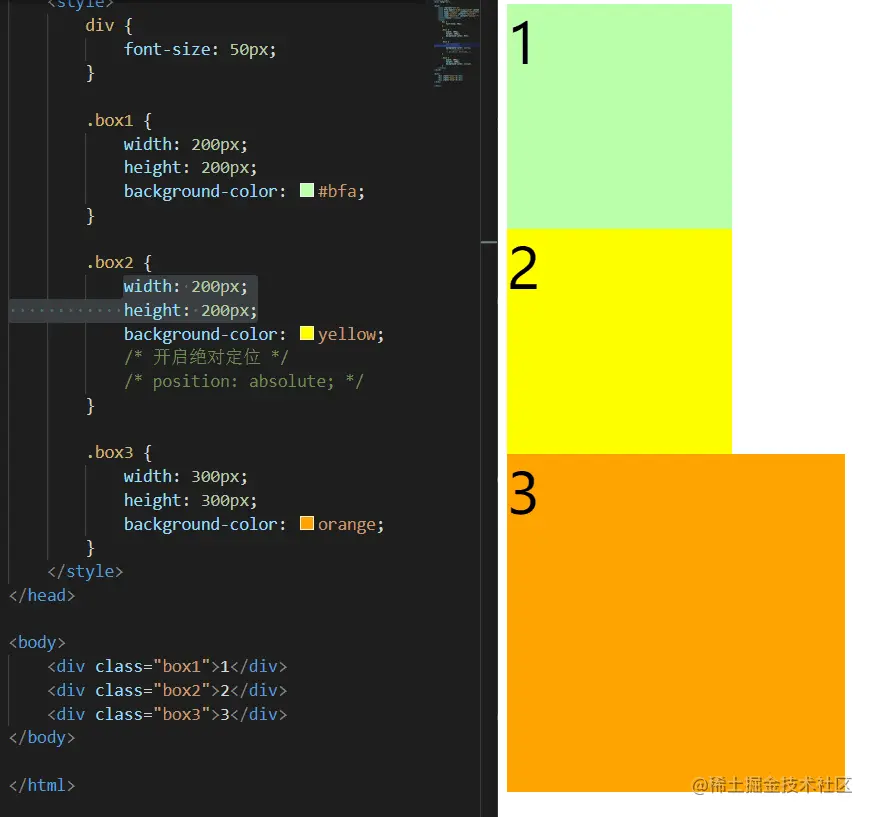
Task: Click the '</style>' closing tag
Action: (x=85, y=571)
